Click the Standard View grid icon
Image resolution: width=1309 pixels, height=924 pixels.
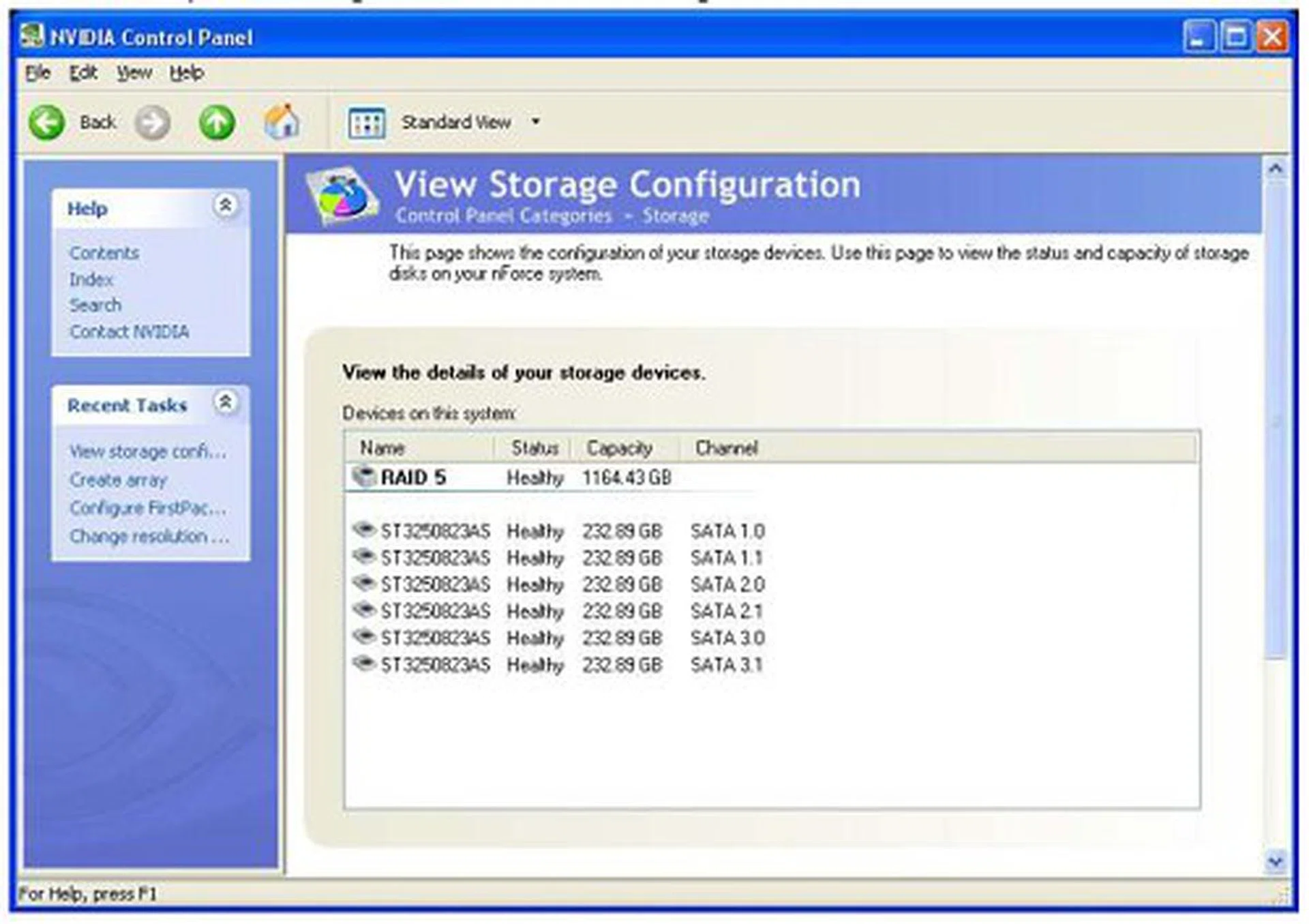(367, 123)
